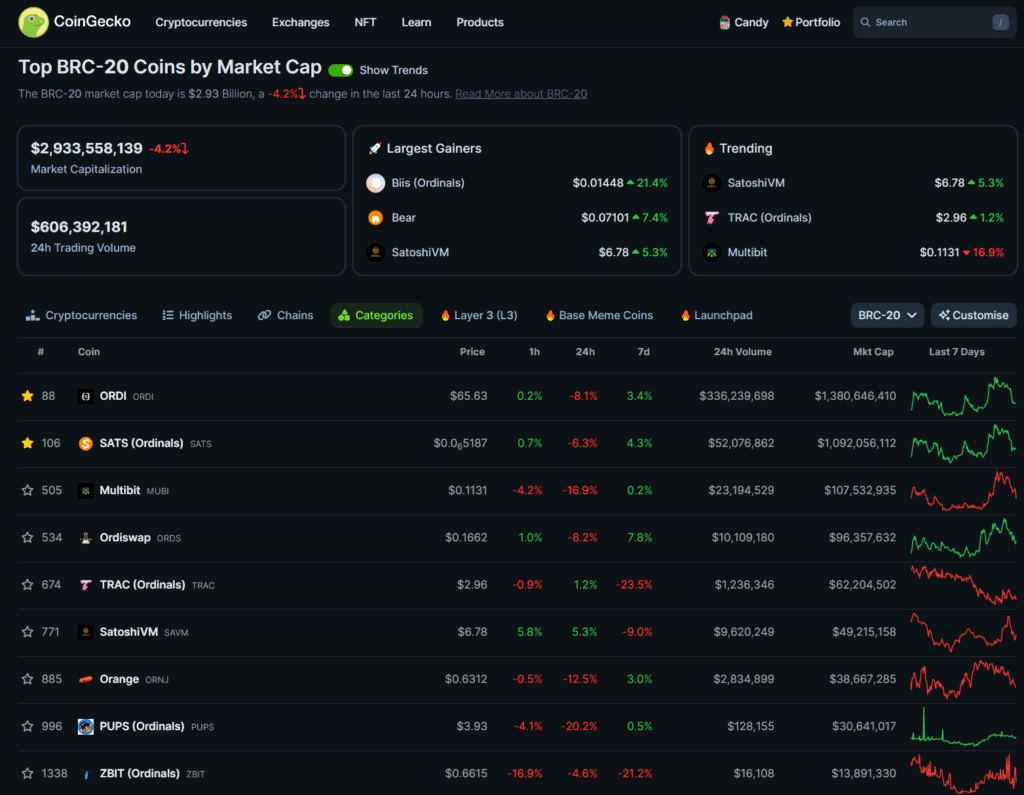The width and height of the screenshot is (1024, 795).
Task: Add PUPS (Ordinals) to favorites star
Action: [27, 726]
